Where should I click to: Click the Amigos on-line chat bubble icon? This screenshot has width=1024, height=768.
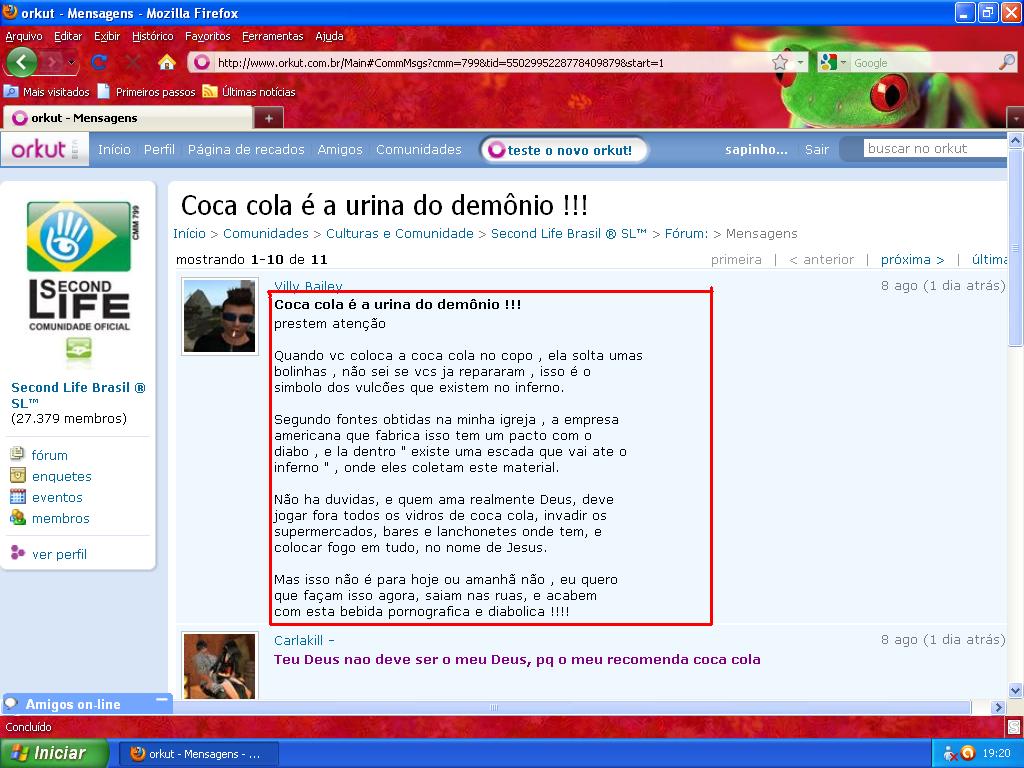pos(11,703)
